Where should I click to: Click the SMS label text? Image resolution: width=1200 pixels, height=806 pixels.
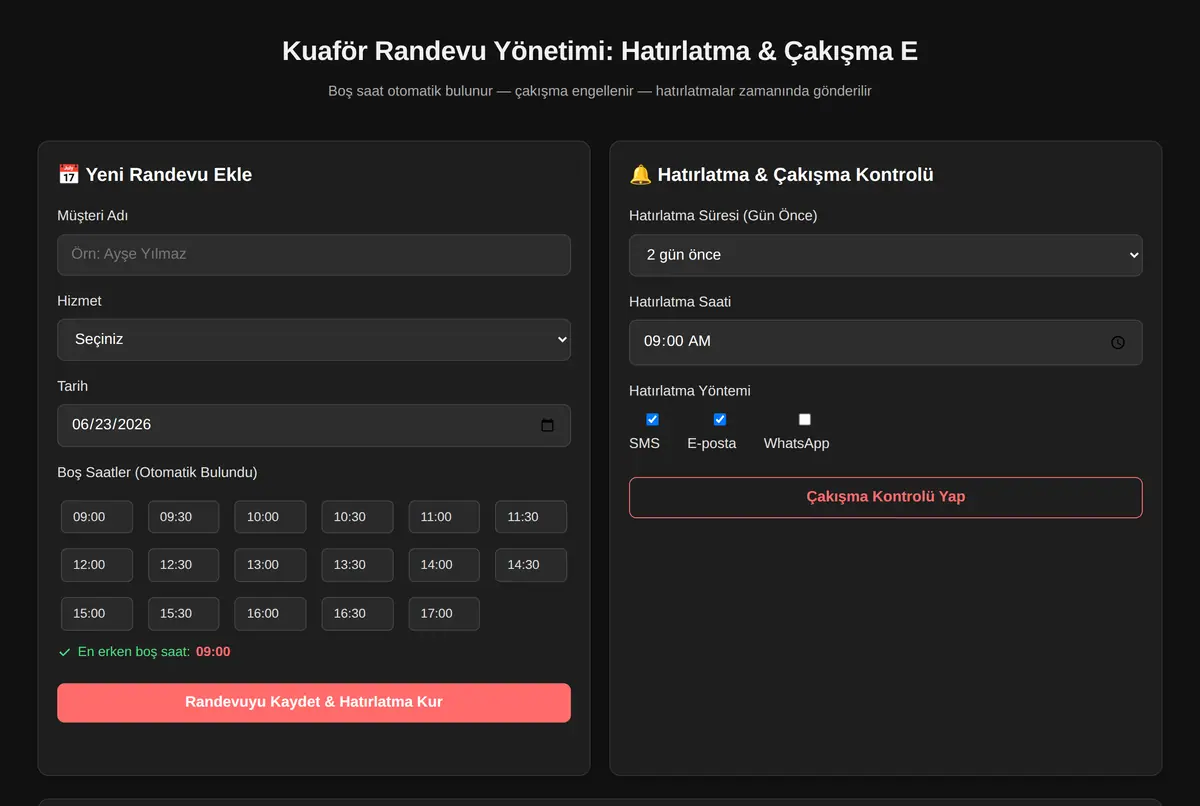click(x=644, y=443)
